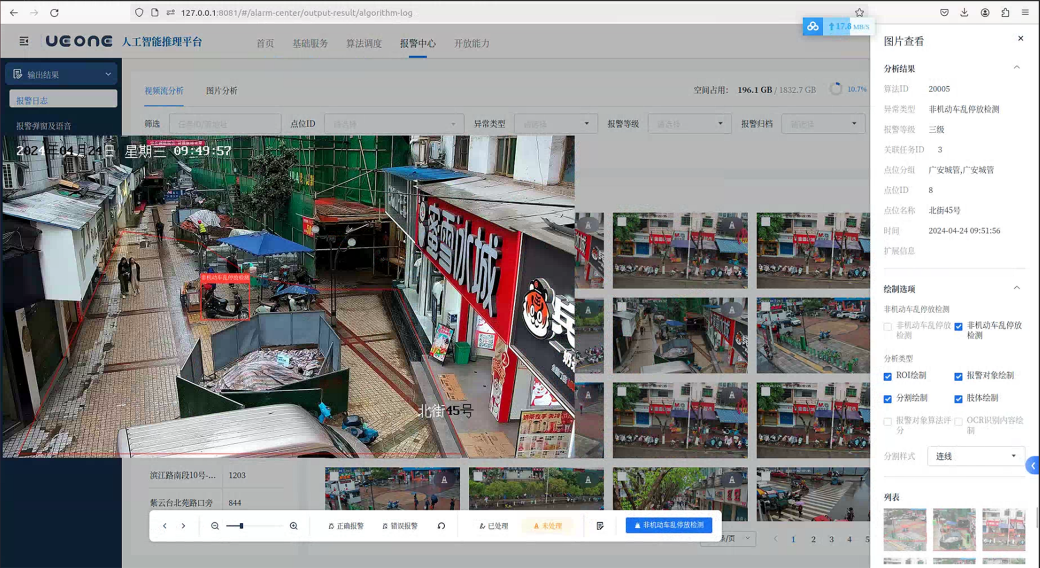Switch to the 图片分析 tab

[x=221, y=91]
